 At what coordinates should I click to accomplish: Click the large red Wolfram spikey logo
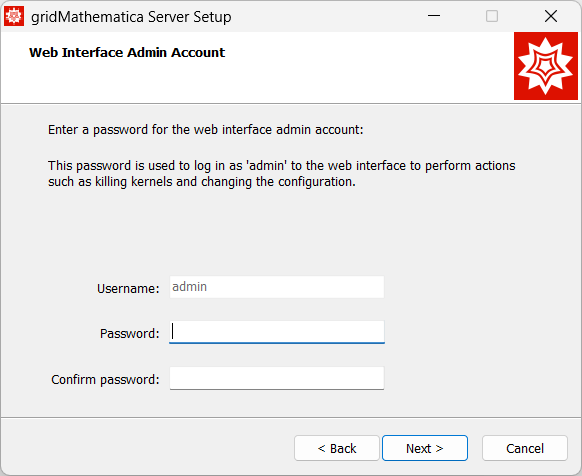(x=546, y=66)
